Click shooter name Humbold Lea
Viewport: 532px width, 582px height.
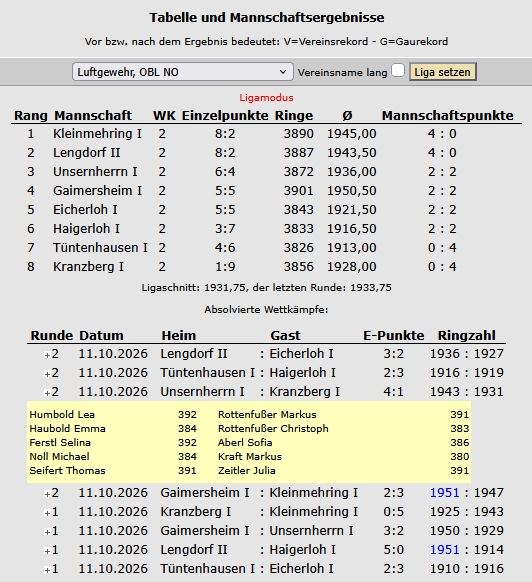62,414
